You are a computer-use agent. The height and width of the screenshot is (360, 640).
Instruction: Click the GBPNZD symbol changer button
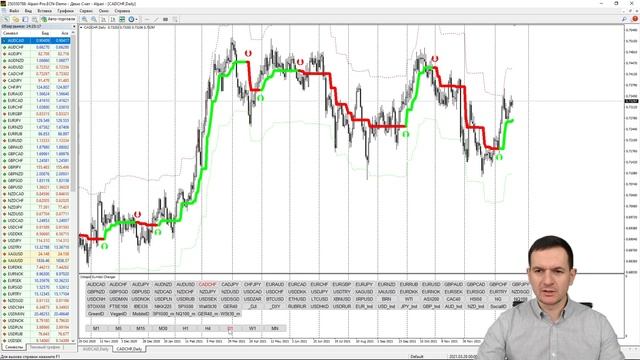point(96,292)
